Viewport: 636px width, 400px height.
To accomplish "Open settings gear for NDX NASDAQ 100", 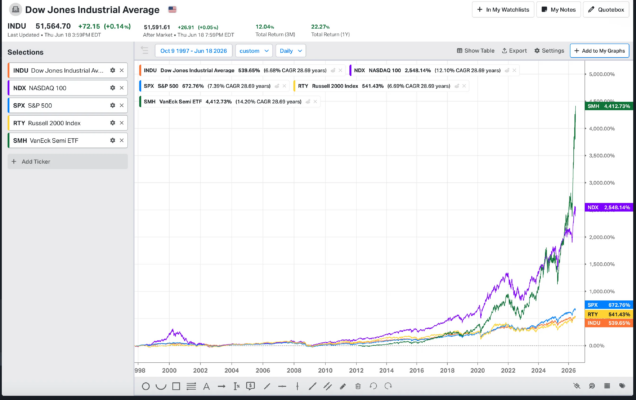I will click(112, 88).
